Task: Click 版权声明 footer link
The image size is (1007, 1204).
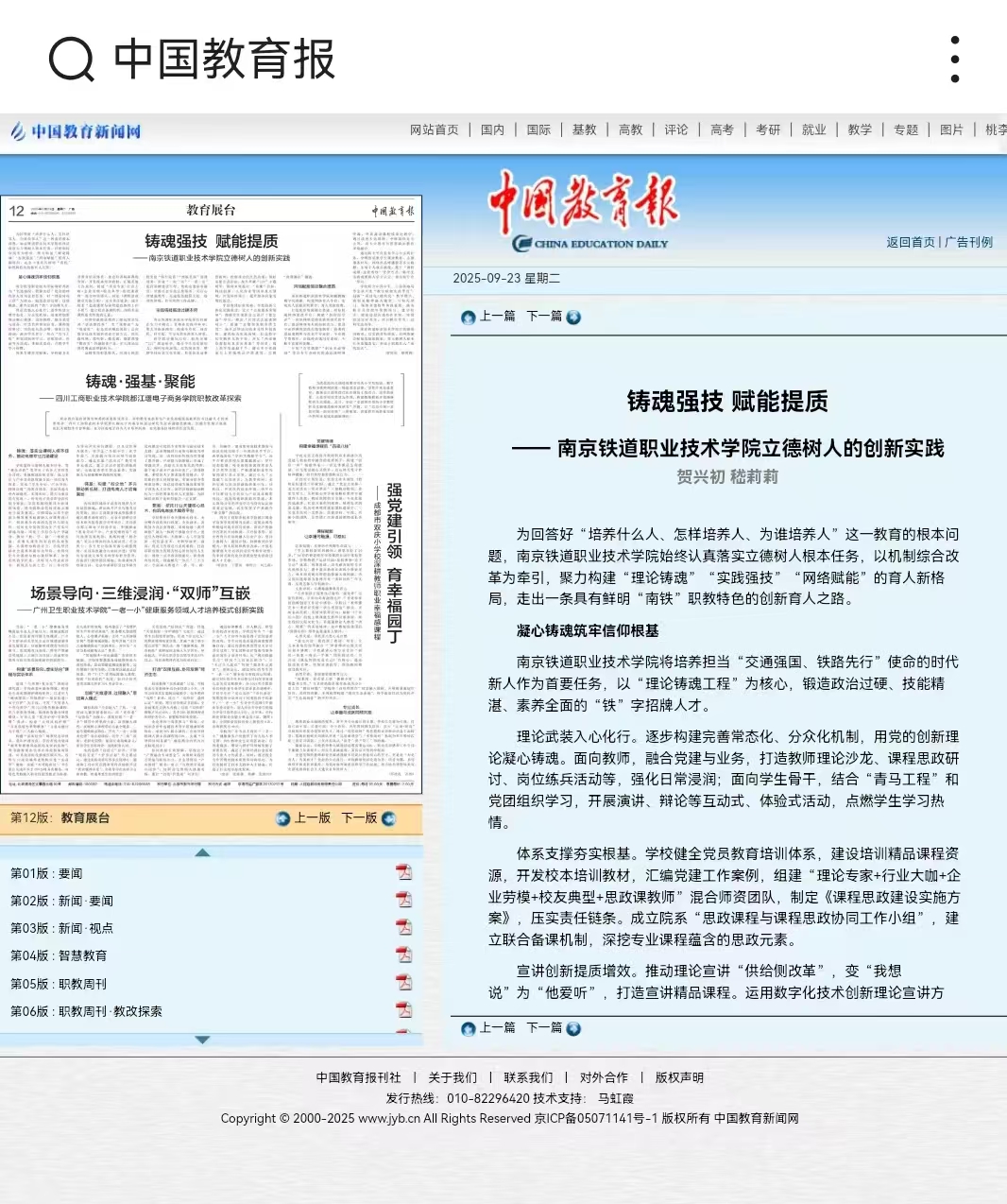Action: click(679, 1077)
